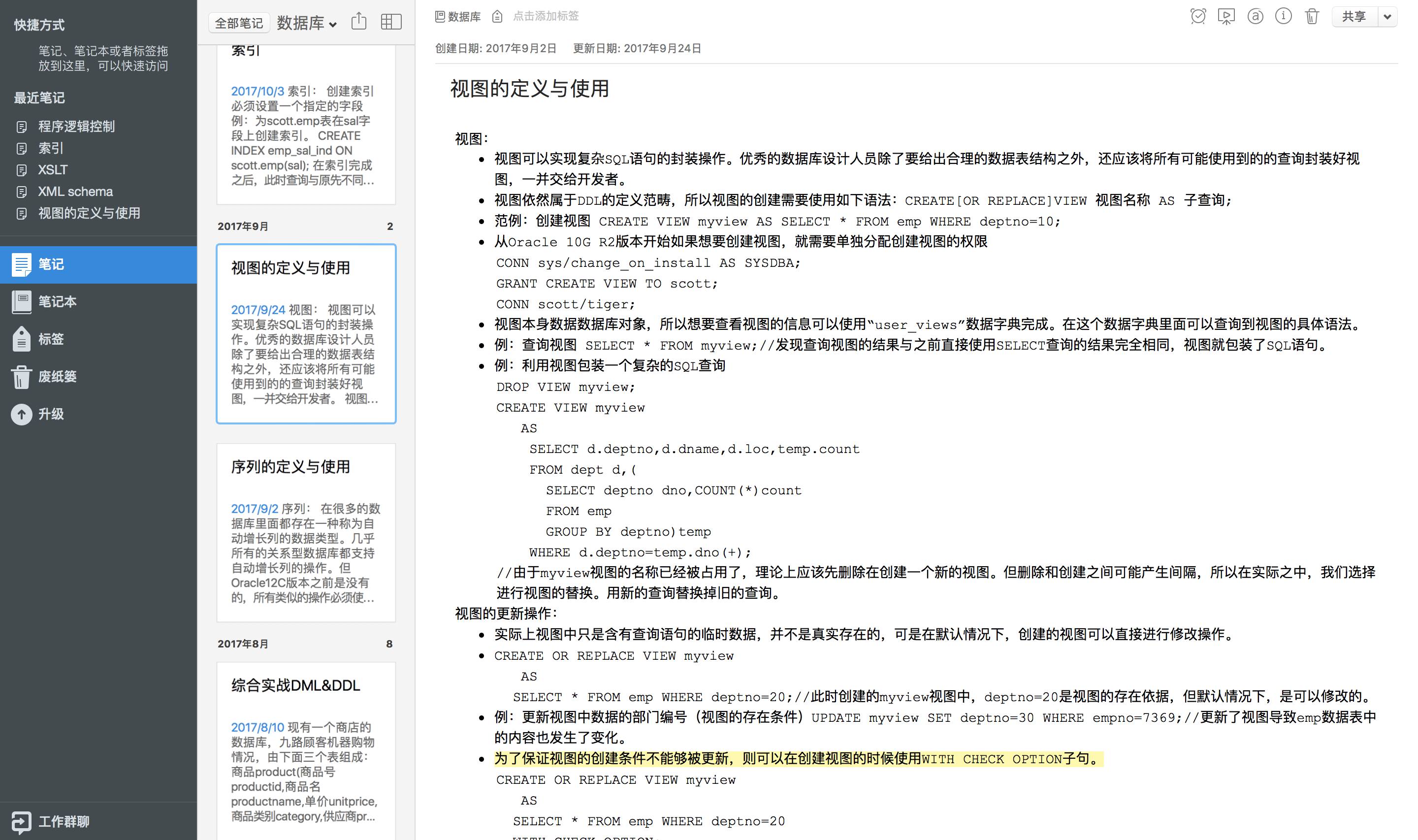
Task: Select 笔记本 in the sidebar
Action: pyautogui.click(x=57, y=302)
